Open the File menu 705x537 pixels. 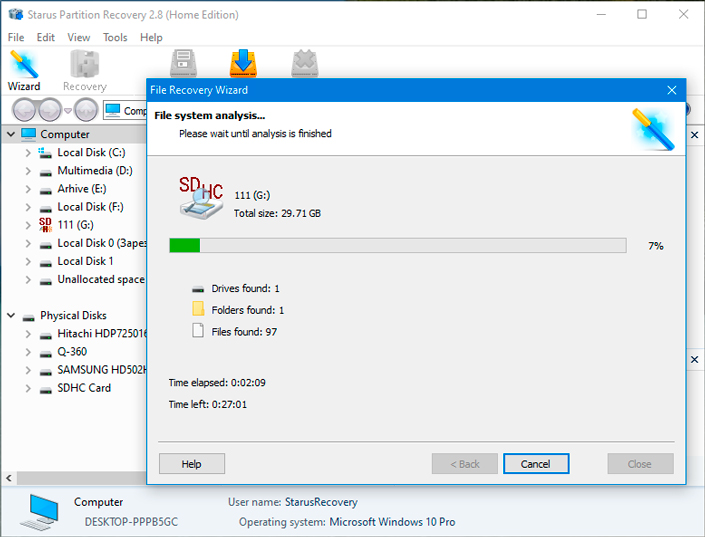[16, 37]
